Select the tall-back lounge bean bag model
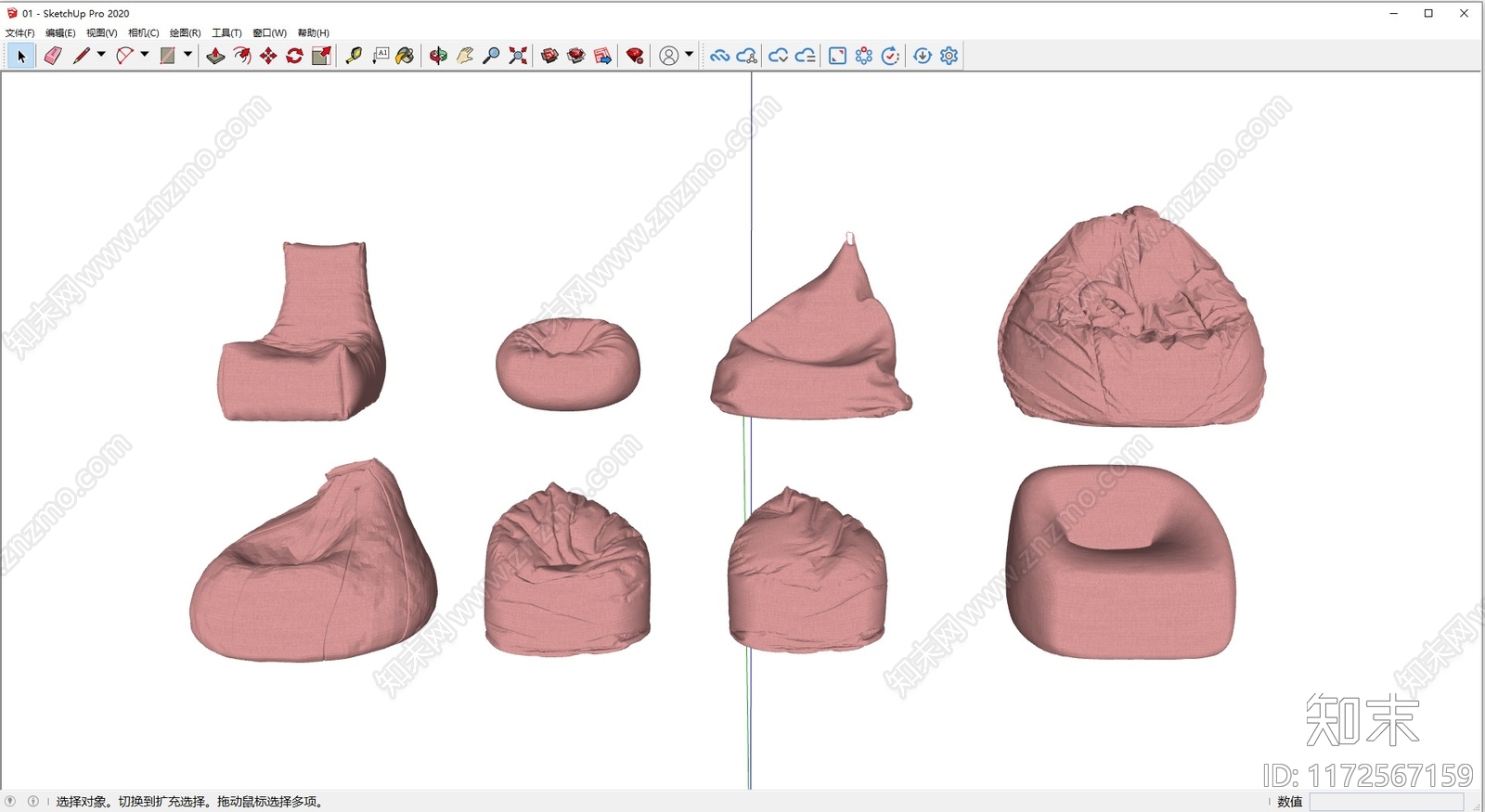Image resolution: width=1485 pixels, height=812 pixels. point(302,331)
